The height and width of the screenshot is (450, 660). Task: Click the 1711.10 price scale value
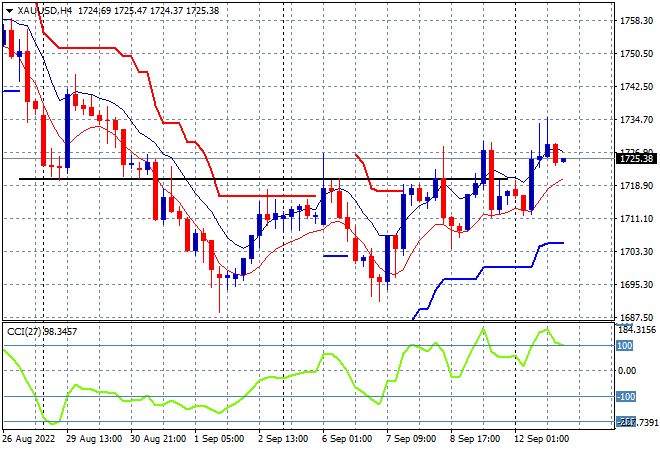(636, 218)
